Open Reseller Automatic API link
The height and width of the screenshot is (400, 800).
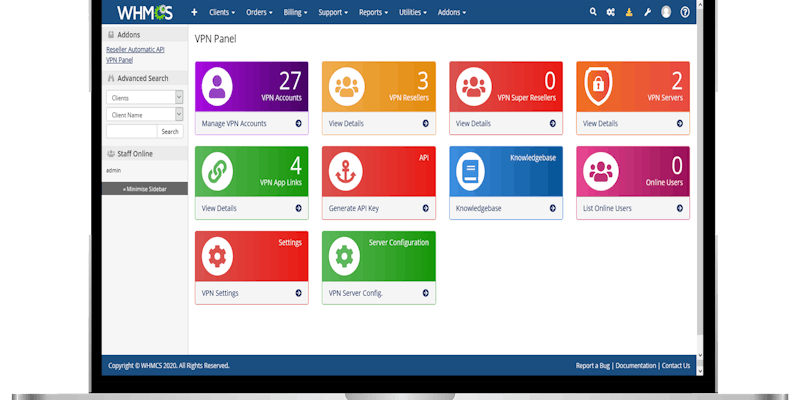pos(135,49)
